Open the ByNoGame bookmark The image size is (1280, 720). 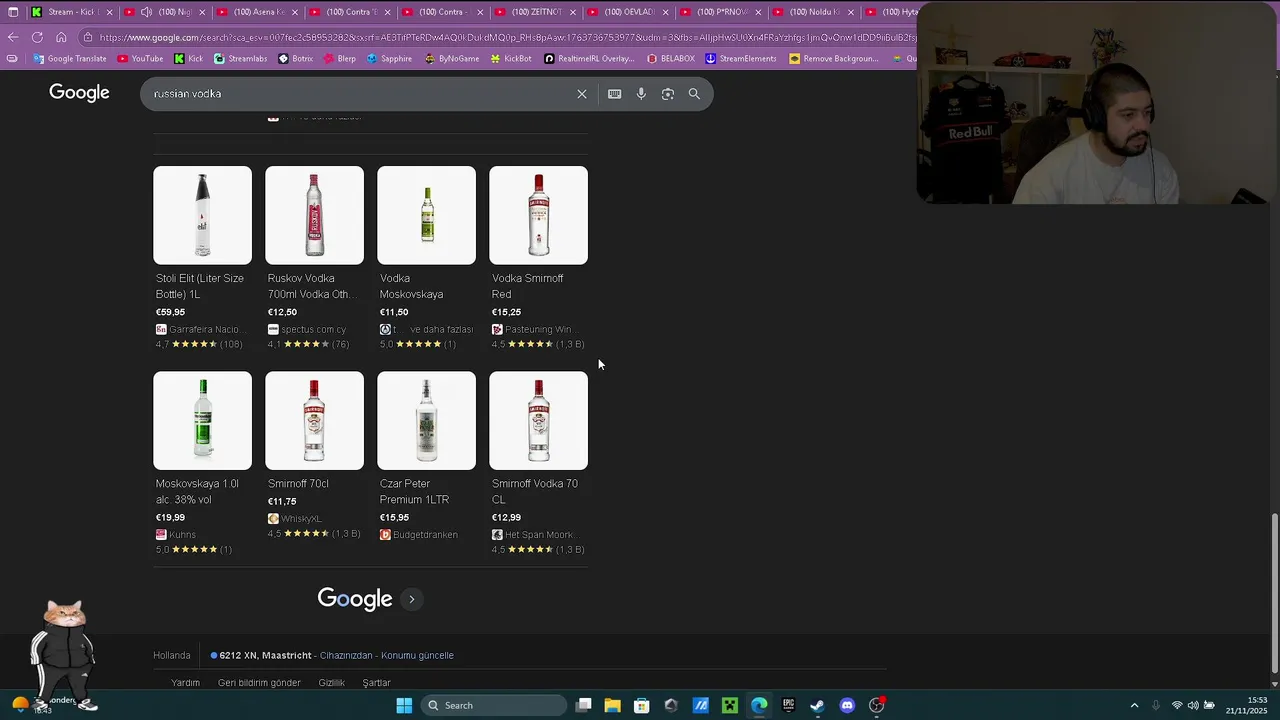pos(452,58)
